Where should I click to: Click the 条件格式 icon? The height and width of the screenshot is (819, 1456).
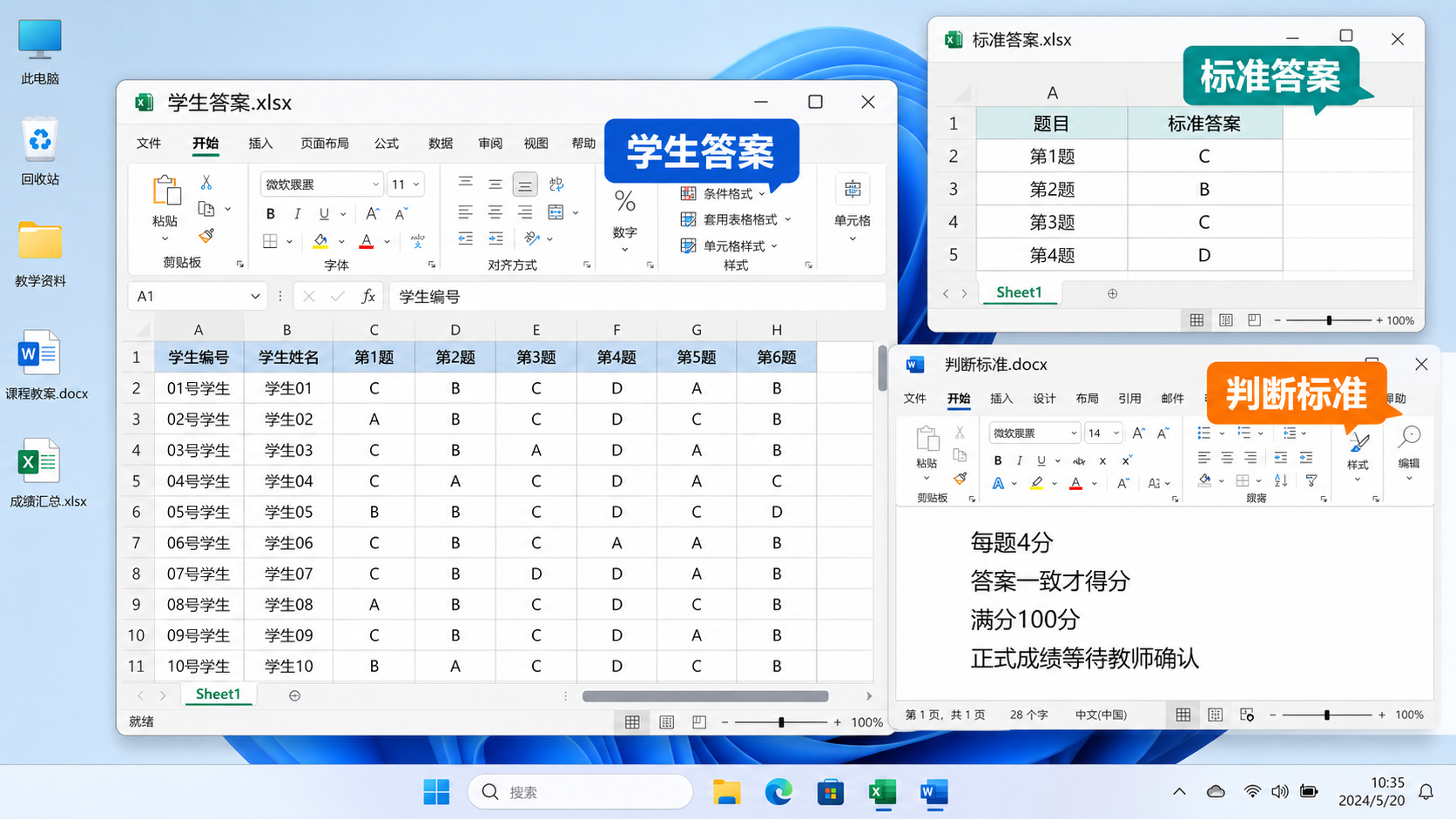coord(688,193)
